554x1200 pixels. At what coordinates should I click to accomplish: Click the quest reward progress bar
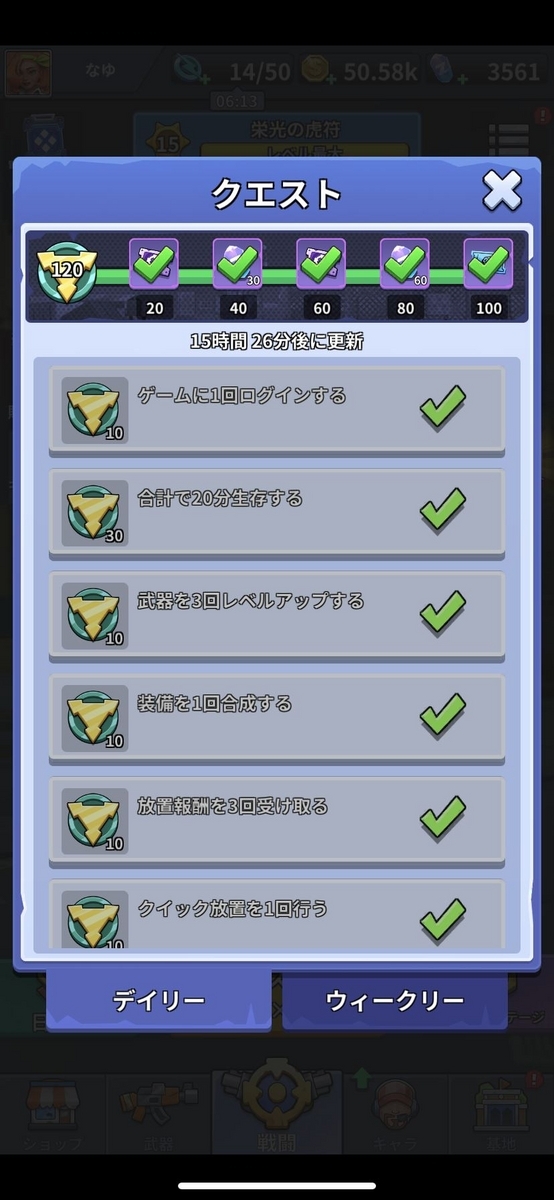pyautogui.click(x=277, y=277)
